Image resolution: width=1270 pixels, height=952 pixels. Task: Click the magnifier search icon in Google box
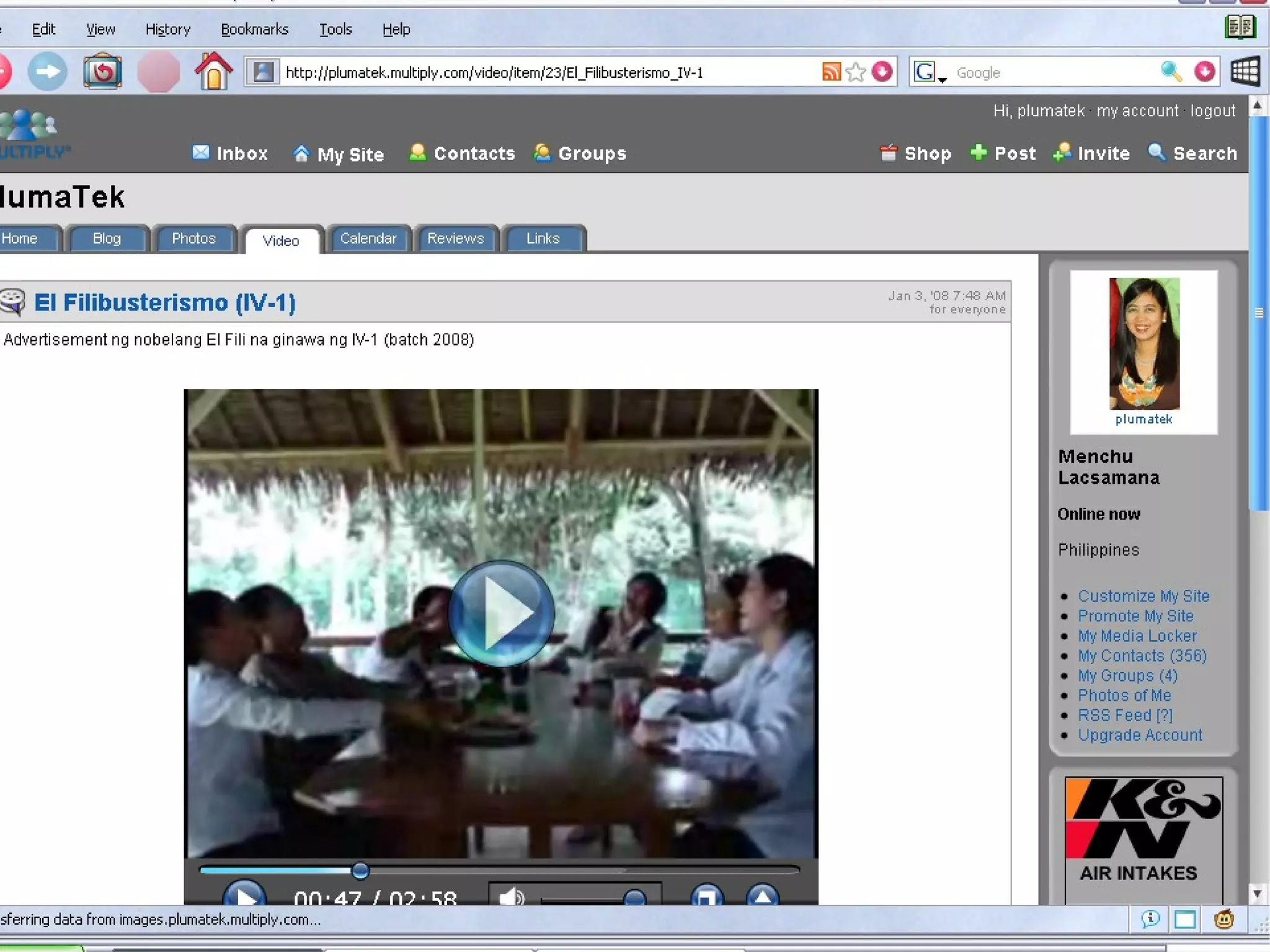tap(1170, 72)
